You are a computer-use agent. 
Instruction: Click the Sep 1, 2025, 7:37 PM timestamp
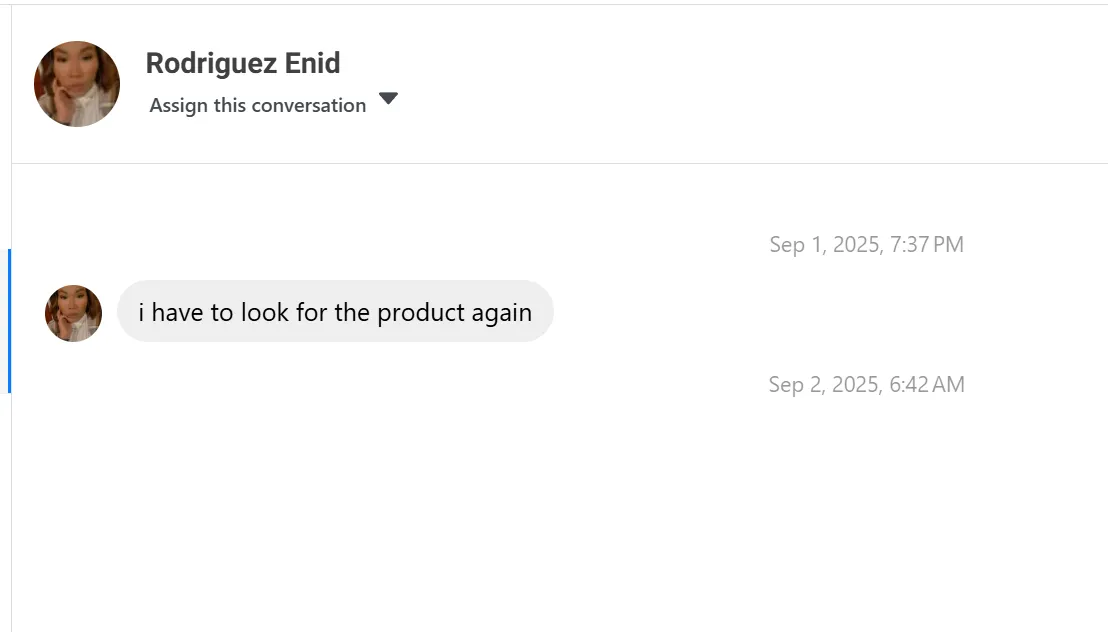point(866,245)
